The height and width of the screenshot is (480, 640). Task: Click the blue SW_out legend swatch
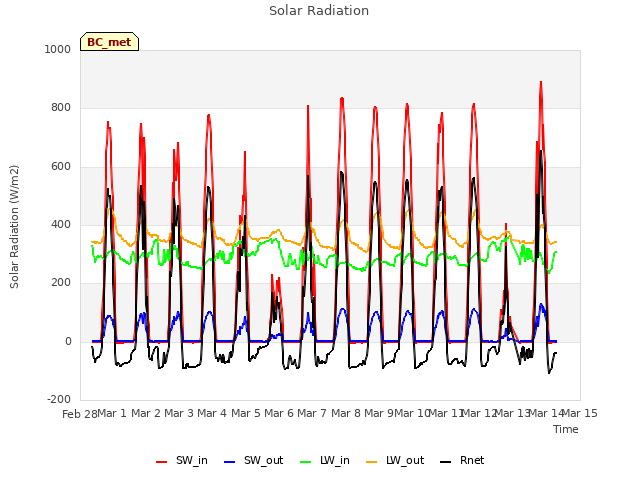(x=230, y=462)
